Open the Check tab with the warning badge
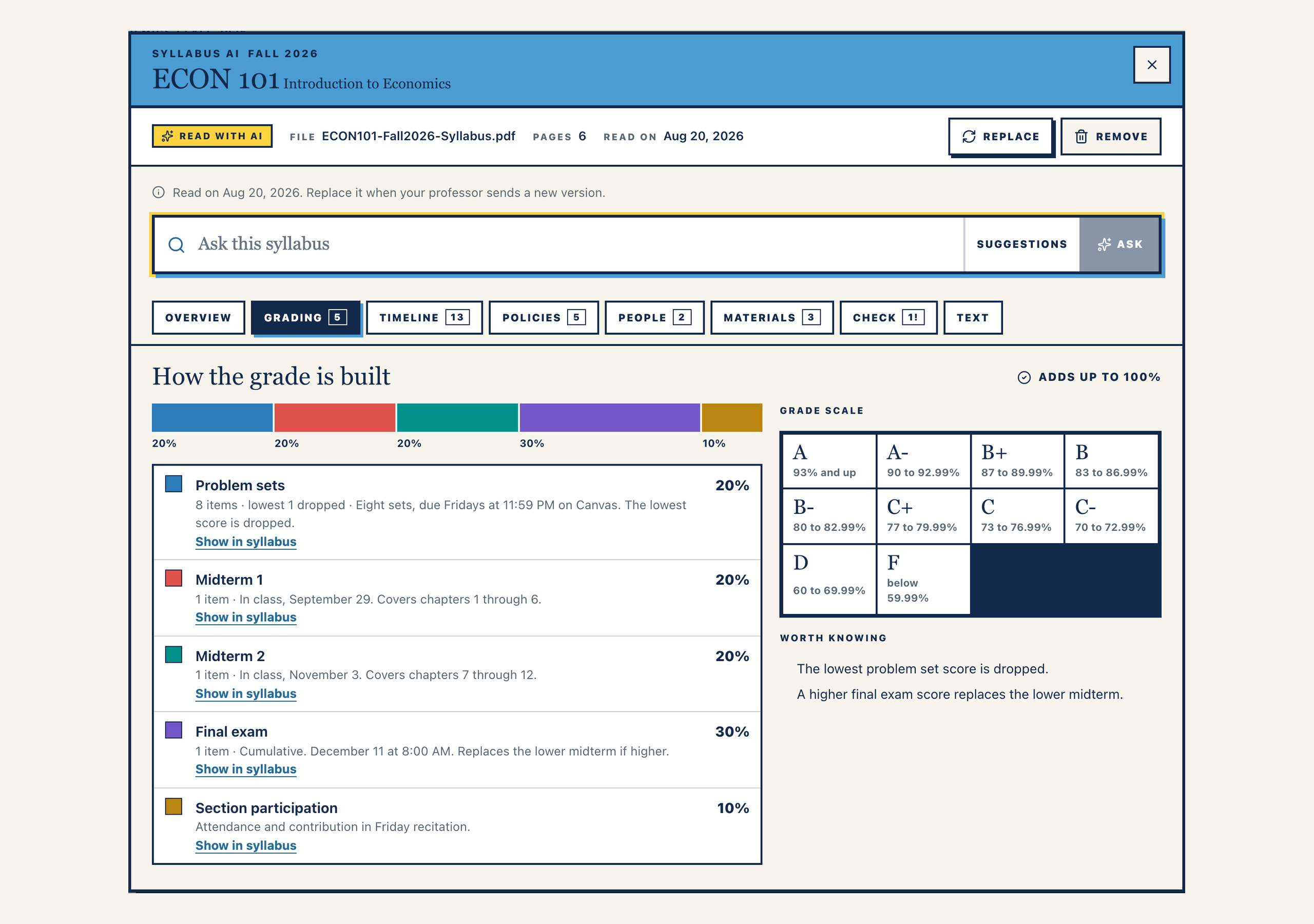This screenshot has height=924, width=1314. tap(888, 318)
